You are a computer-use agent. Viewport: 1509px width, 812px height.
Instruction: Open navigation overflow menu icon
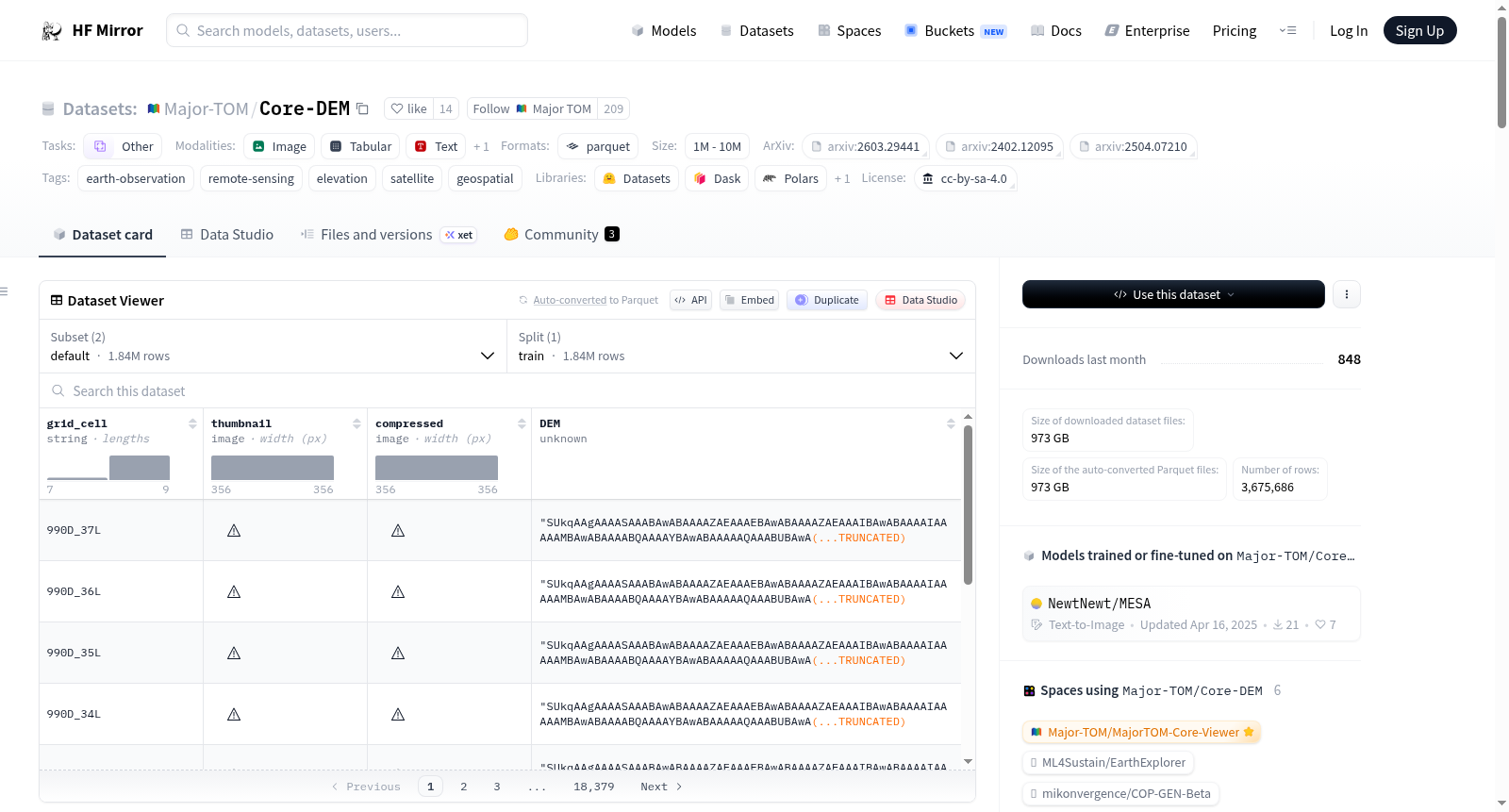[x=1287, y=30]
